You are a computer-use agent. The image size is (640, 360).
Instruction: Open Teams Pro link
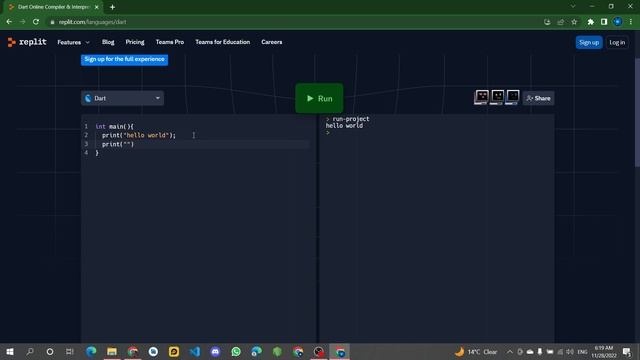click(x=170, y=42)
